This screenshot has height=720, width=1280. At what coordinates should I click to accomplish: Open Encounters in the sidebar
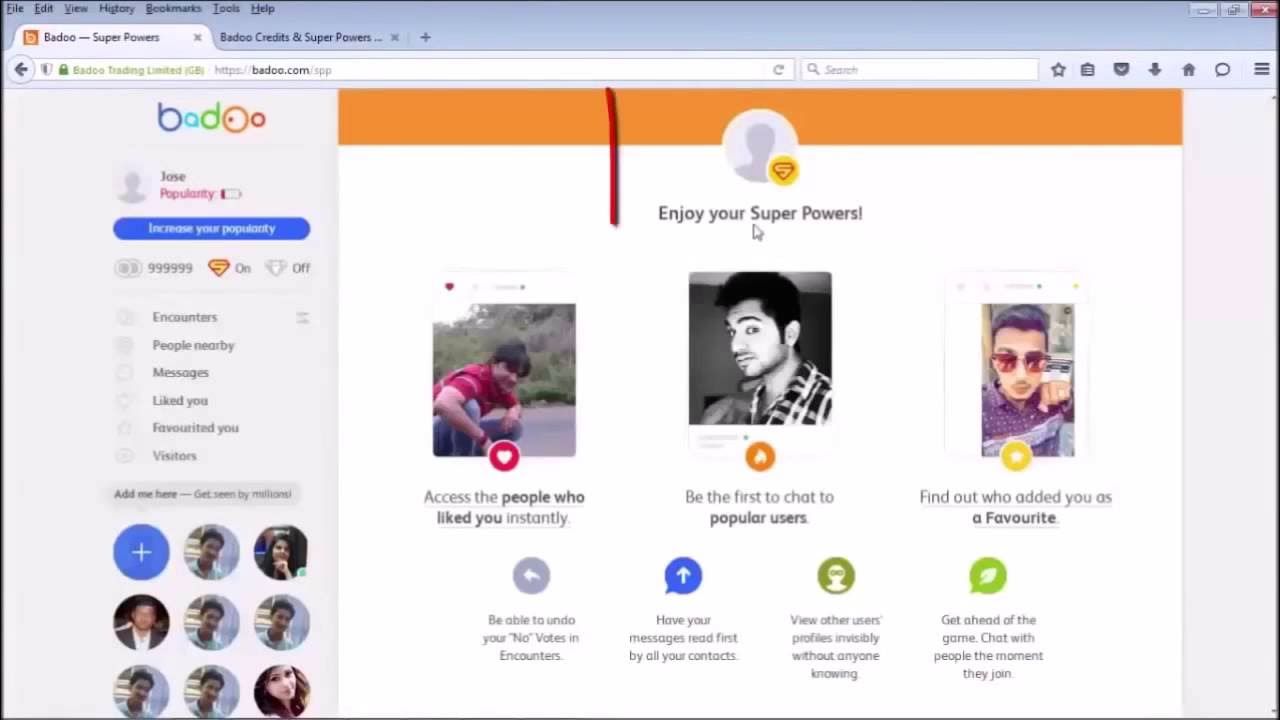click(x=184, y=317)
